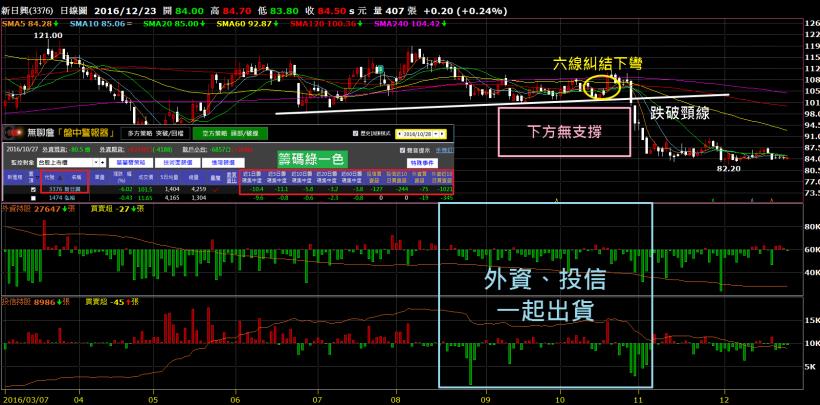This screenshot has width=820, height=405.
Task: Click the SMA5 84.28 legend label
Action: [x=30, y=24]
